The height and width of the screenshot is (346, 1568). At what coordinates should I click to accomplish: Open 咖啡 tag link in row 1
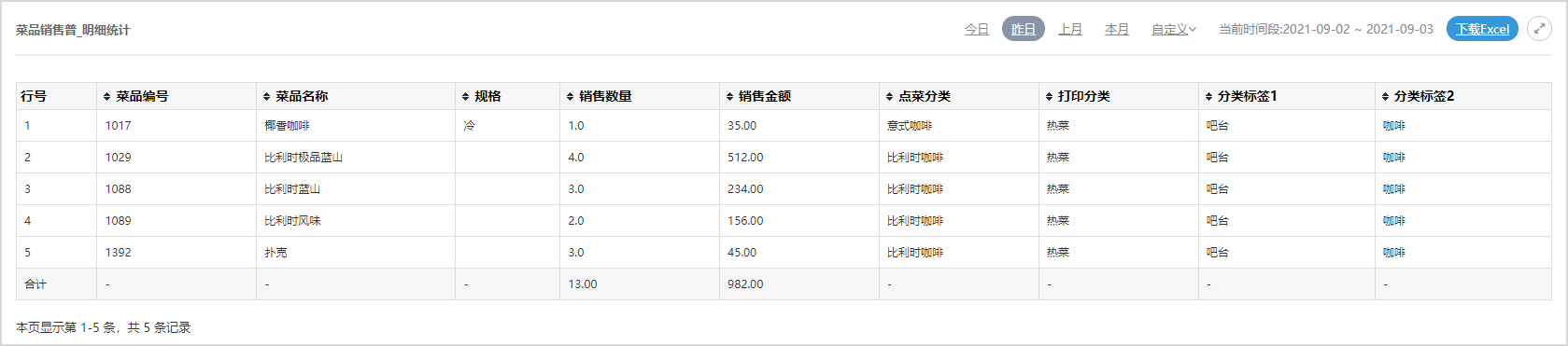click(x=1394, y=126)
